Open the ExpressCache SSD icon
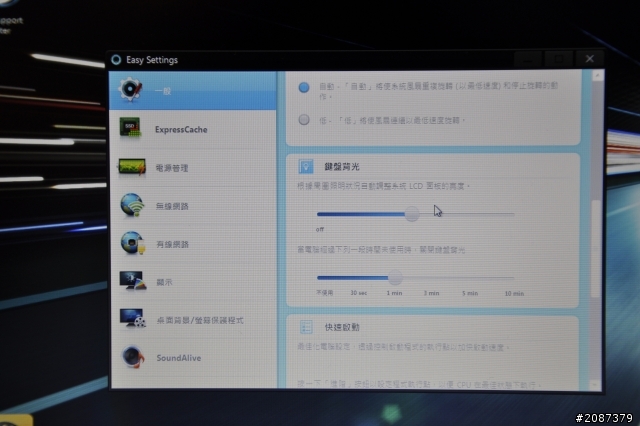This screenshot has width=640, height=426. 130,128
